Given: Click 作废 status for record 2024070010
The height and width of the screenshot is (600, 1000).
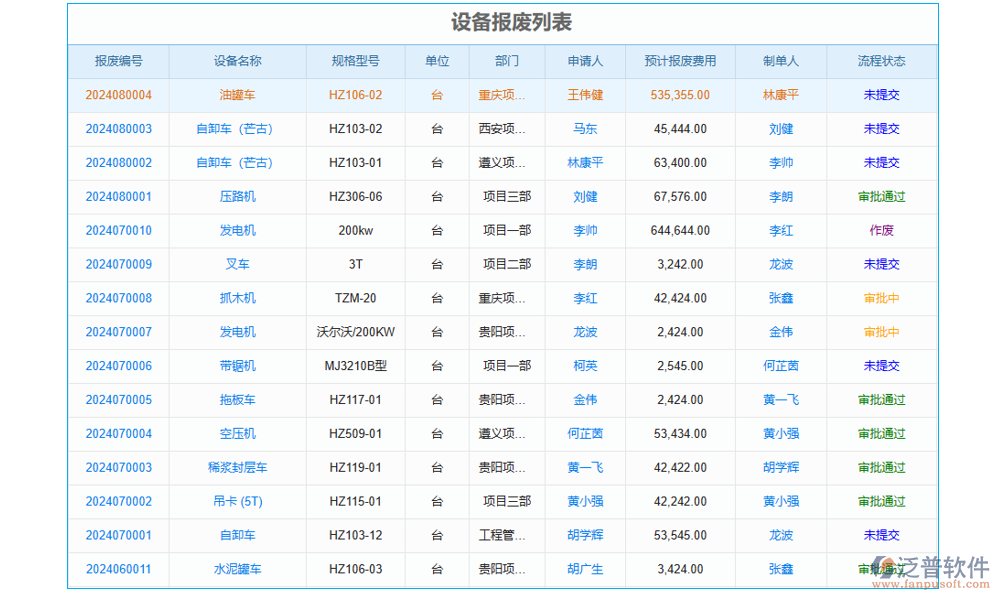Looking at the screenshot, I should point(881,230).
